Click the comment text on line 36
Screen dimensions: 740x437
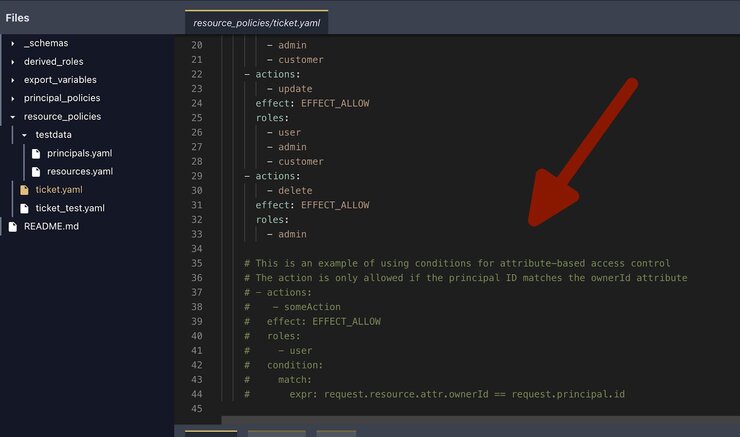(465, 278)
